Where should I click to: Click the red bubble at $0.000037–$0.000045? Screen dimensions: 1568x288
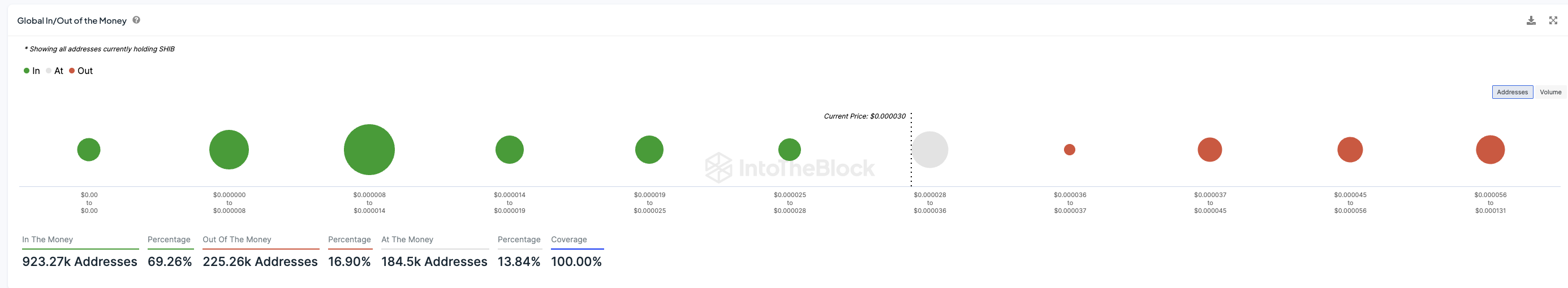coord(1209,150)
